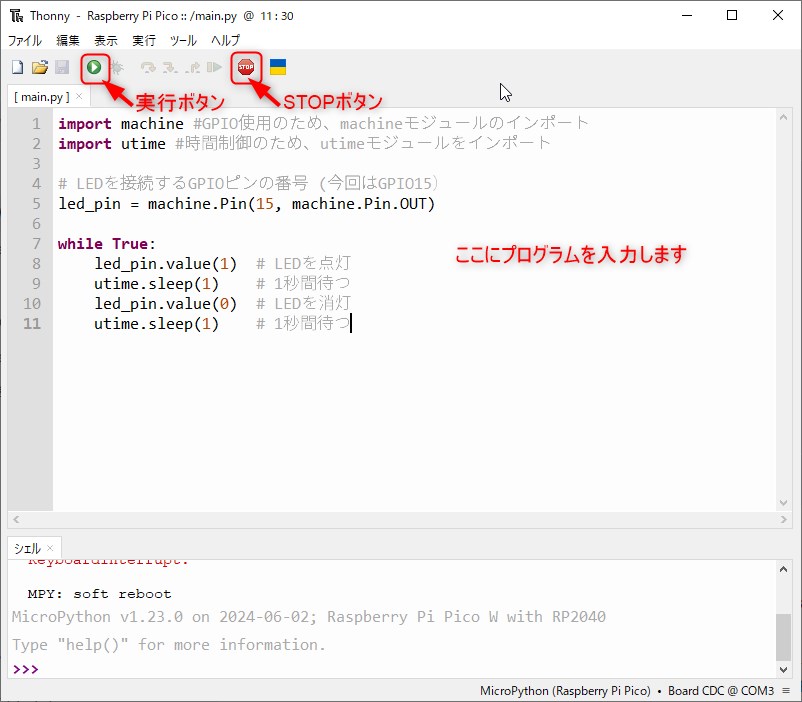Save the file with the floppy icon
The width and height of the screenshot is (802, 702).
click(x=62, y=67)
